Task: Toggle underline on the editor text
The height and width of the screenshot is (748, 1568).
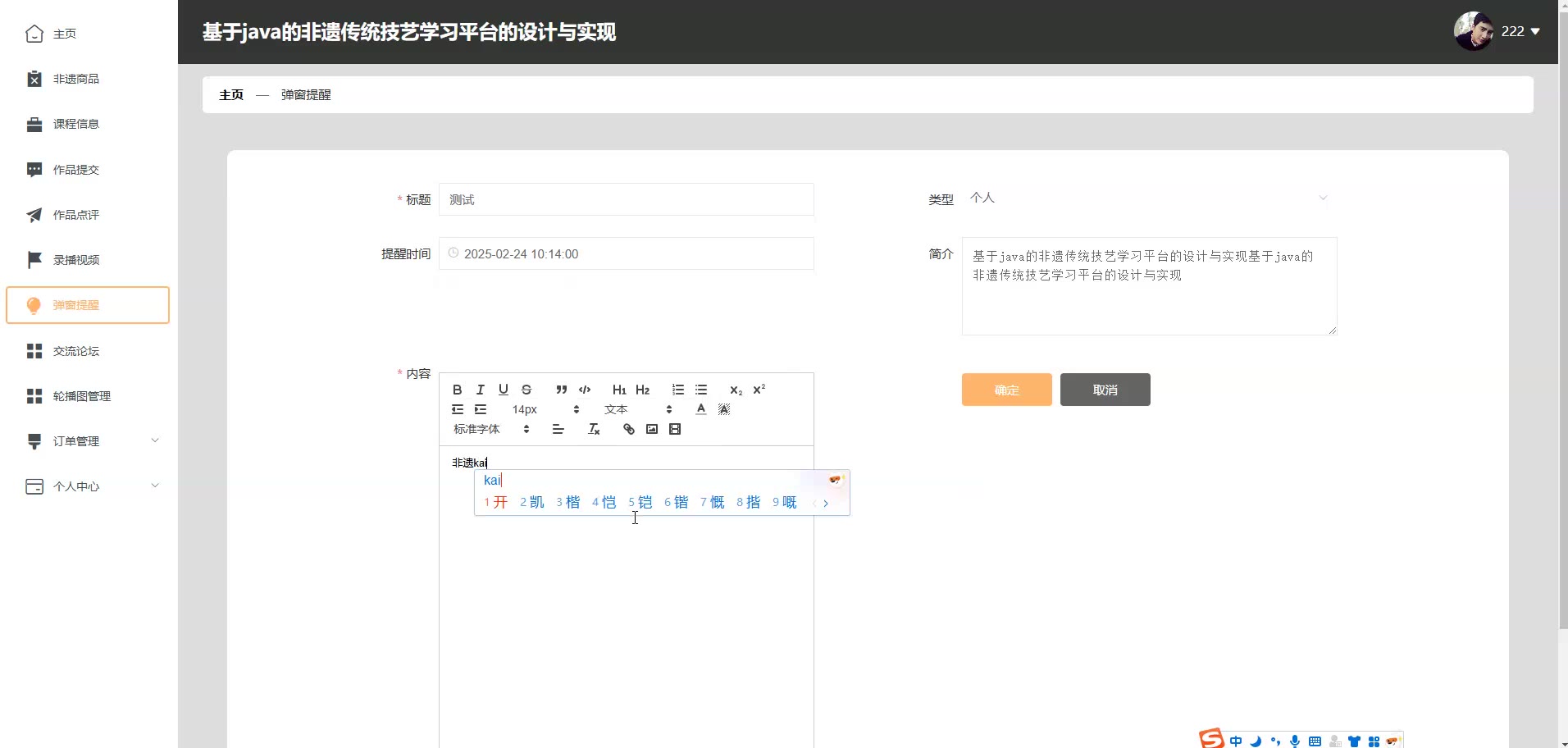Action: coord(504,390)
